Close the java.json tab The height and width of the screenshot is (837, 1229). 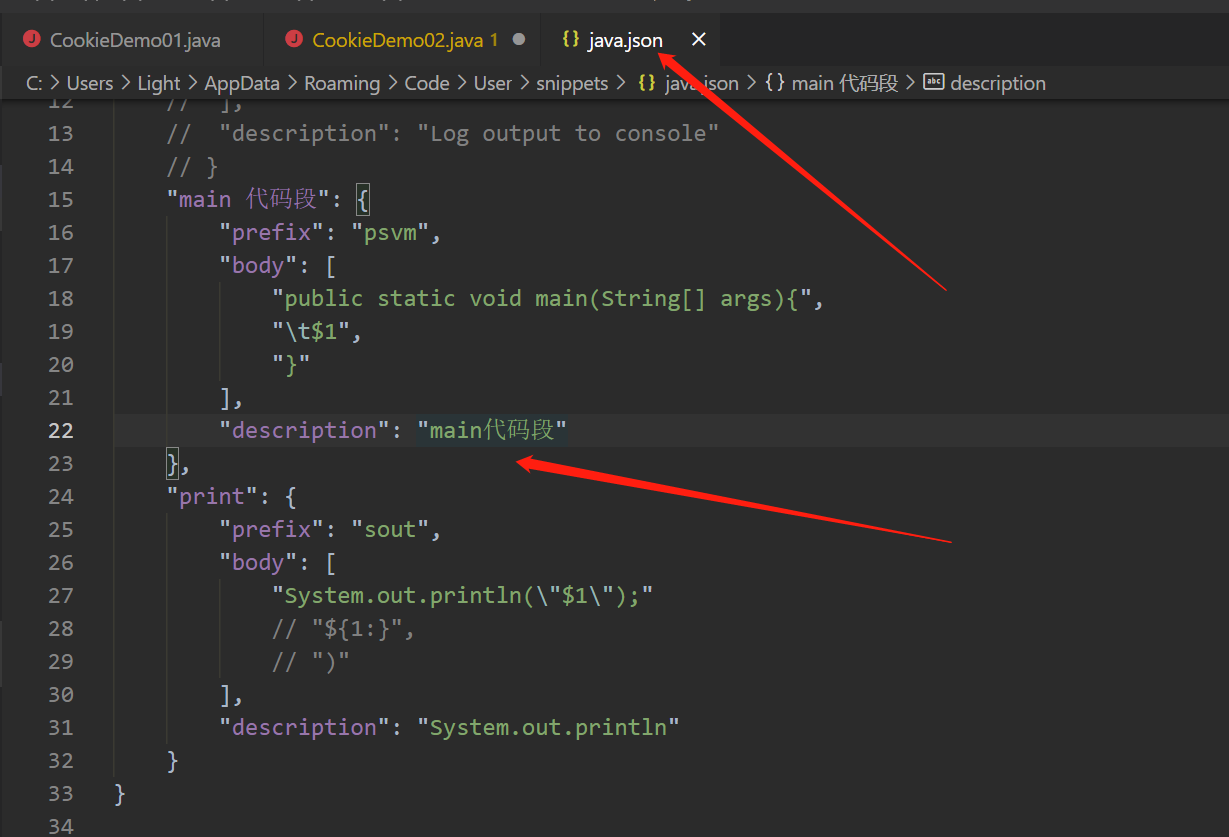tap(699, 40)
